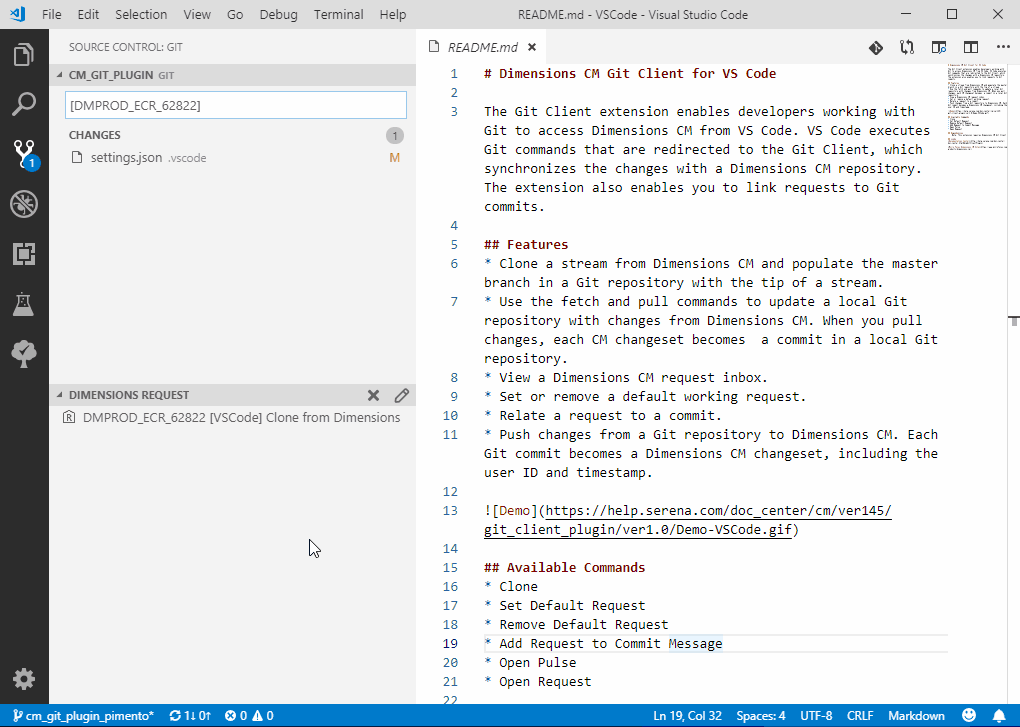The width and height of the screenshot is (1020, 727).
Task: Click '* Open Request' line in editor
Action: click(x=537, y=681)
